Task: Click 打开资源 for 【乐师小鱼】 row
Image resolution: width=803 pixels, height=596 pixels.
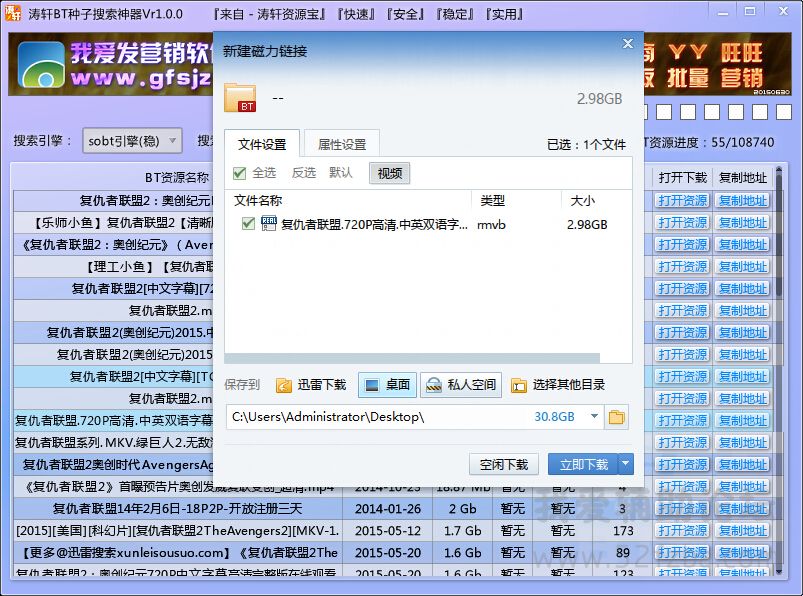Action: coord(683,223)
